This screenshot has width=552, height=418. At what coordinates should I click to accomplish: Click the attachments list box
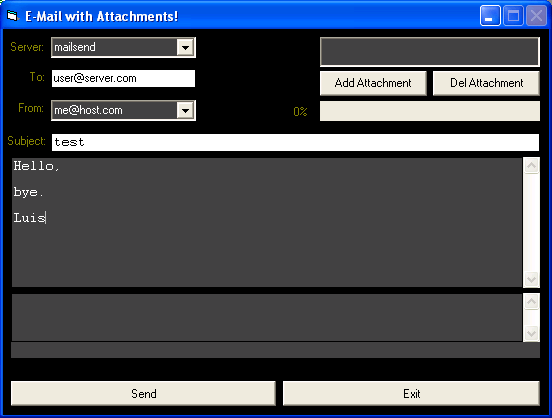coord(429,52)
